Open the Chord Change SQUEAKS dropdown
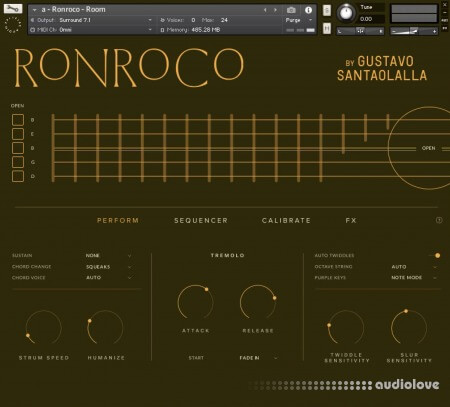Viewport: 450px width, 407px height. [109, 267]
